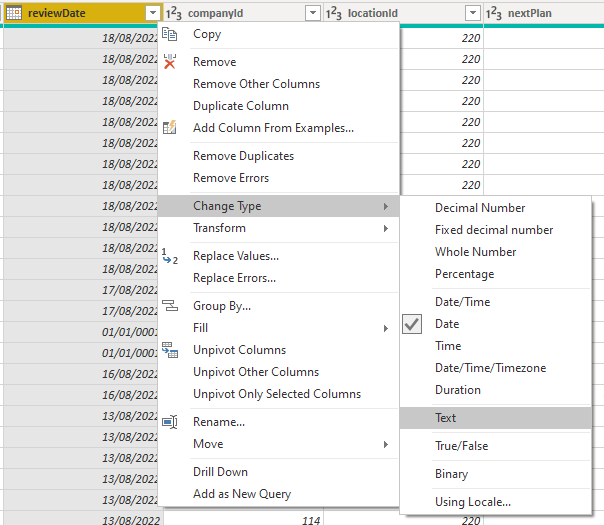Select Unpivot Other Columns
The height and width of the screenshot is (525, 604).
click(278, 372)
